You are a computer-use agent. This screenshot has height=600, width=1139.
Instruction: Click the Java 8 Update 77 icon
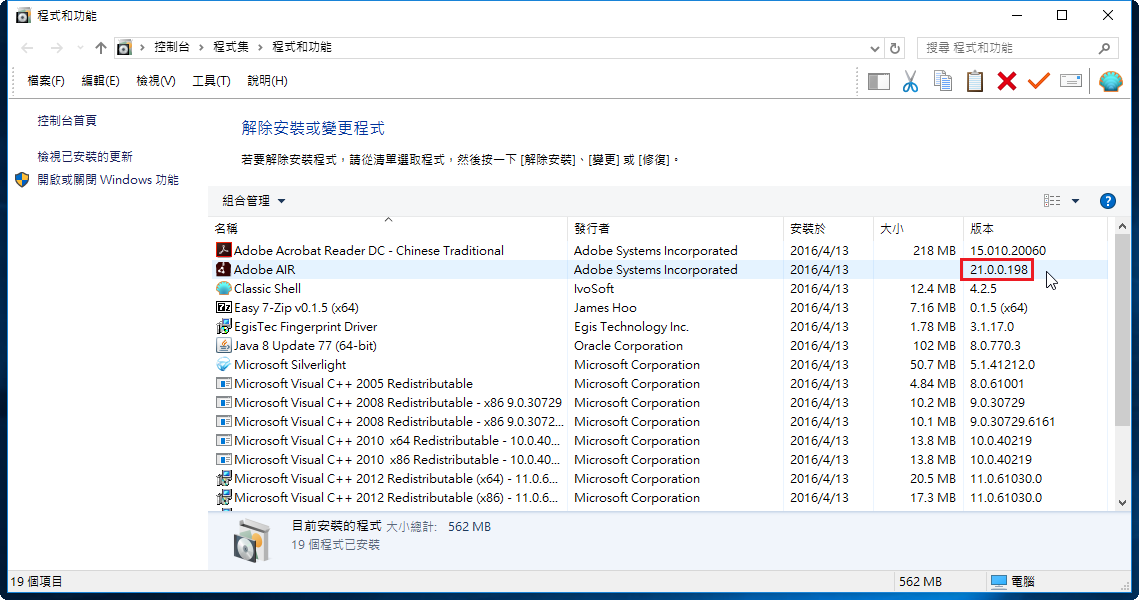224,346
